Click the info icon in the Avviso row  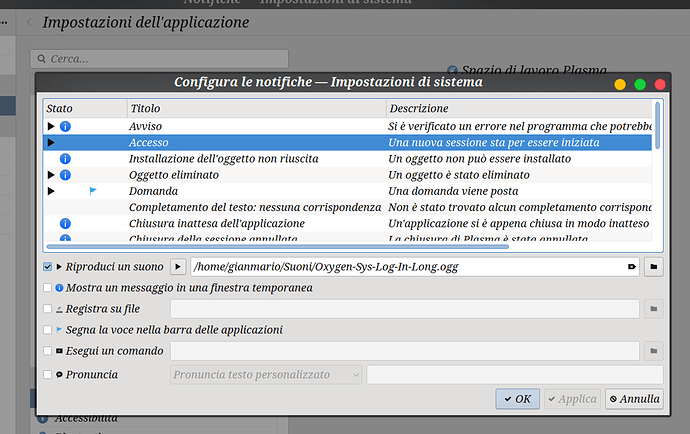(x=65, y=127)
